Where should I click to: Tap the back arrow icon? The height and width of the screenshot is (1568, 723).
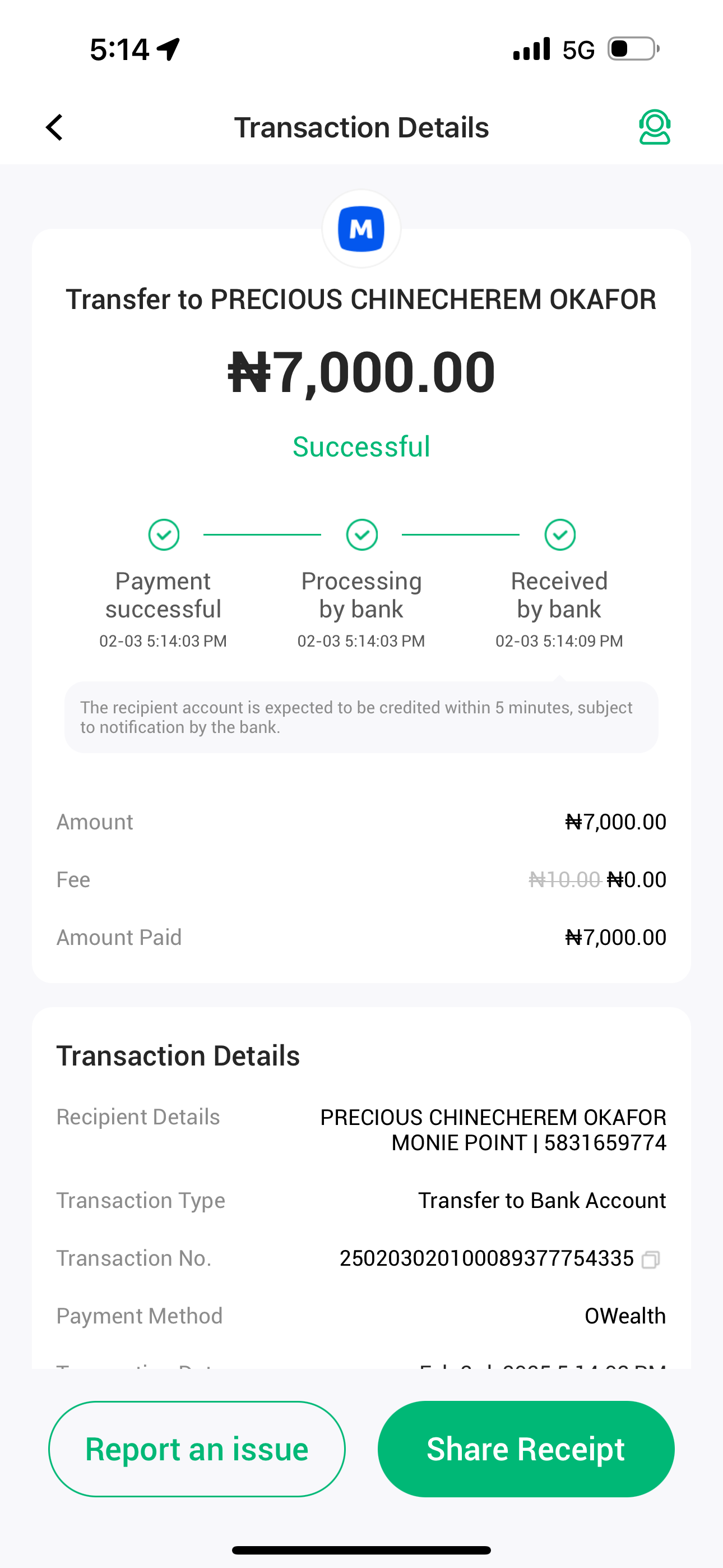tap(55, 128)
